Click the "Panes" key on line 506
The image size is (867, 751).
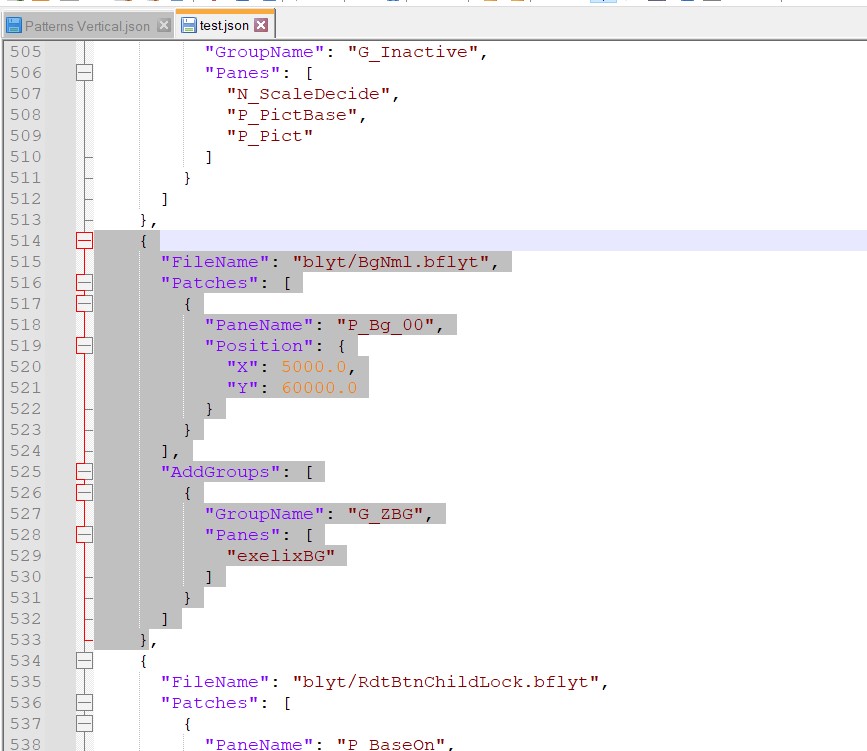coord(243,73)
